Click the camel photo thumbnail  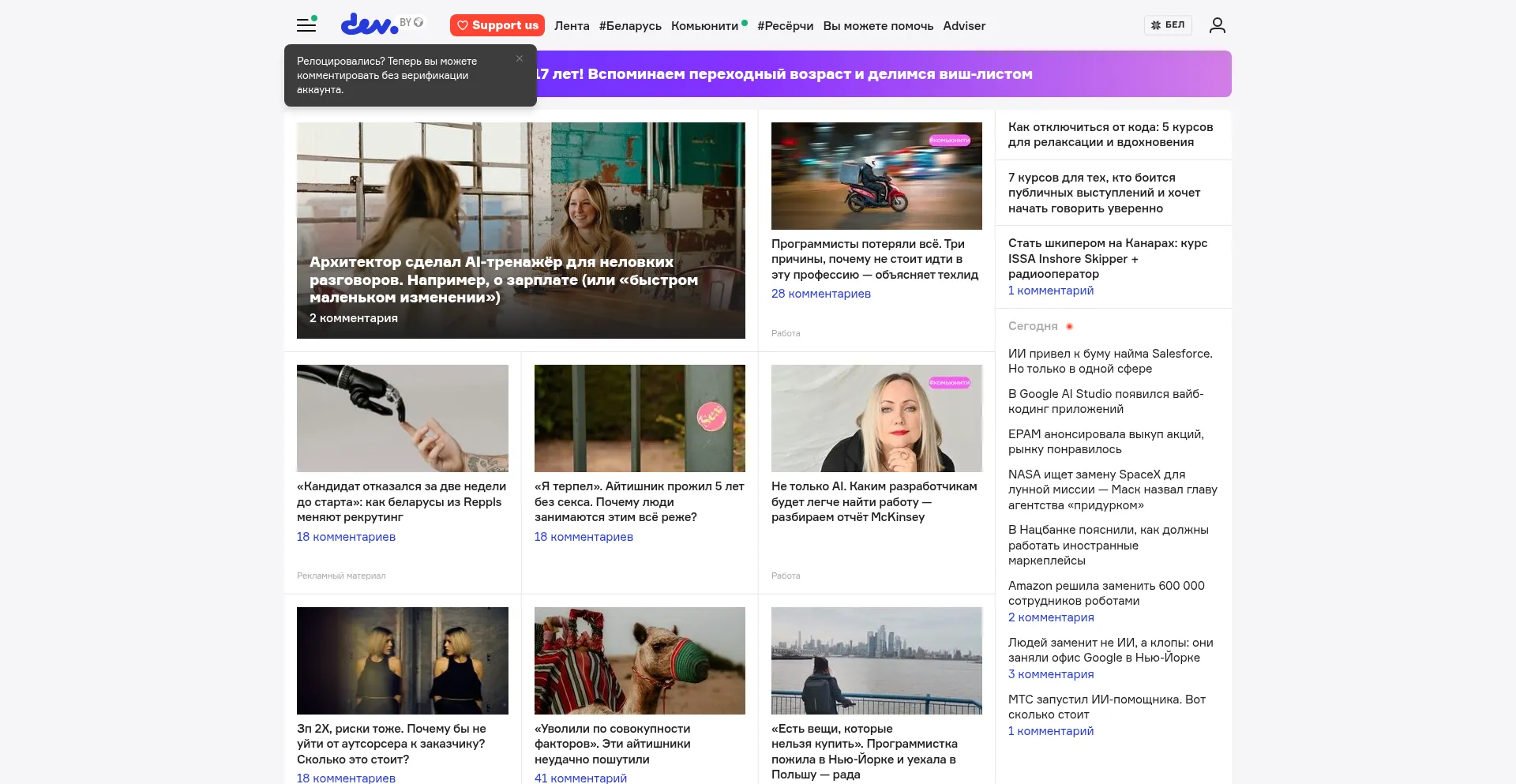click(640, 661)
